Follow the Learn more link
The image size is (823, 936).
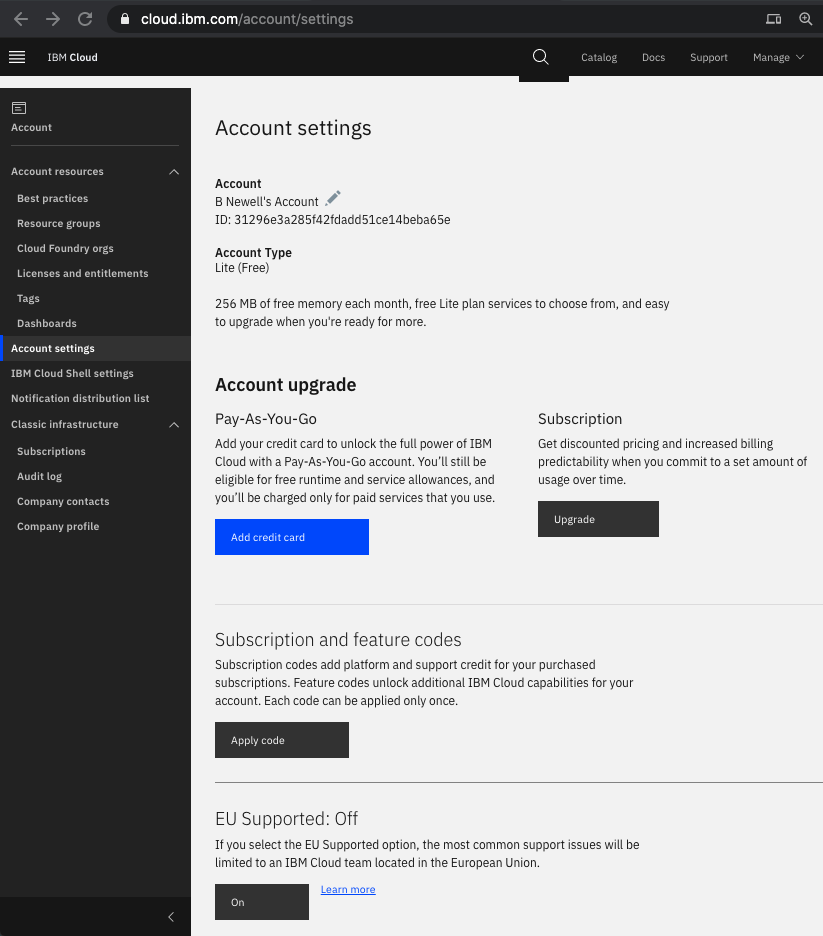[x=348, y=889]
